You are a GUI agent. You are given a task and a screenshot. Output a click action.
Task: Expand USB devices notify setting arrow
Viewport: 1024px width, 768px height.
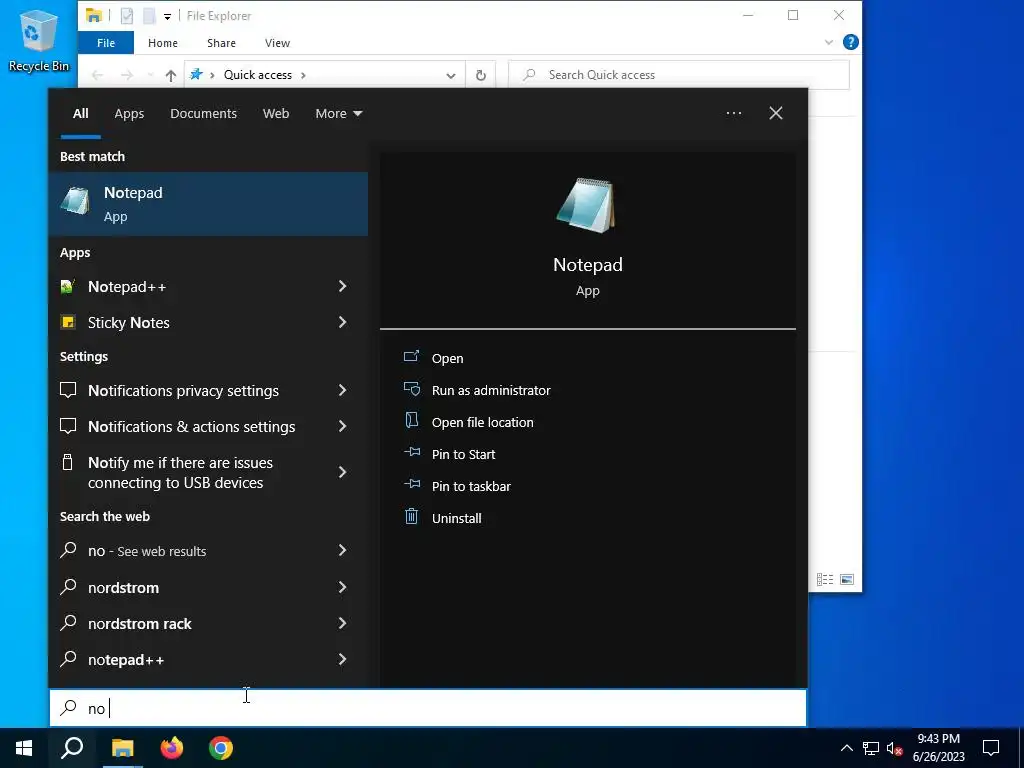point(342,472)
